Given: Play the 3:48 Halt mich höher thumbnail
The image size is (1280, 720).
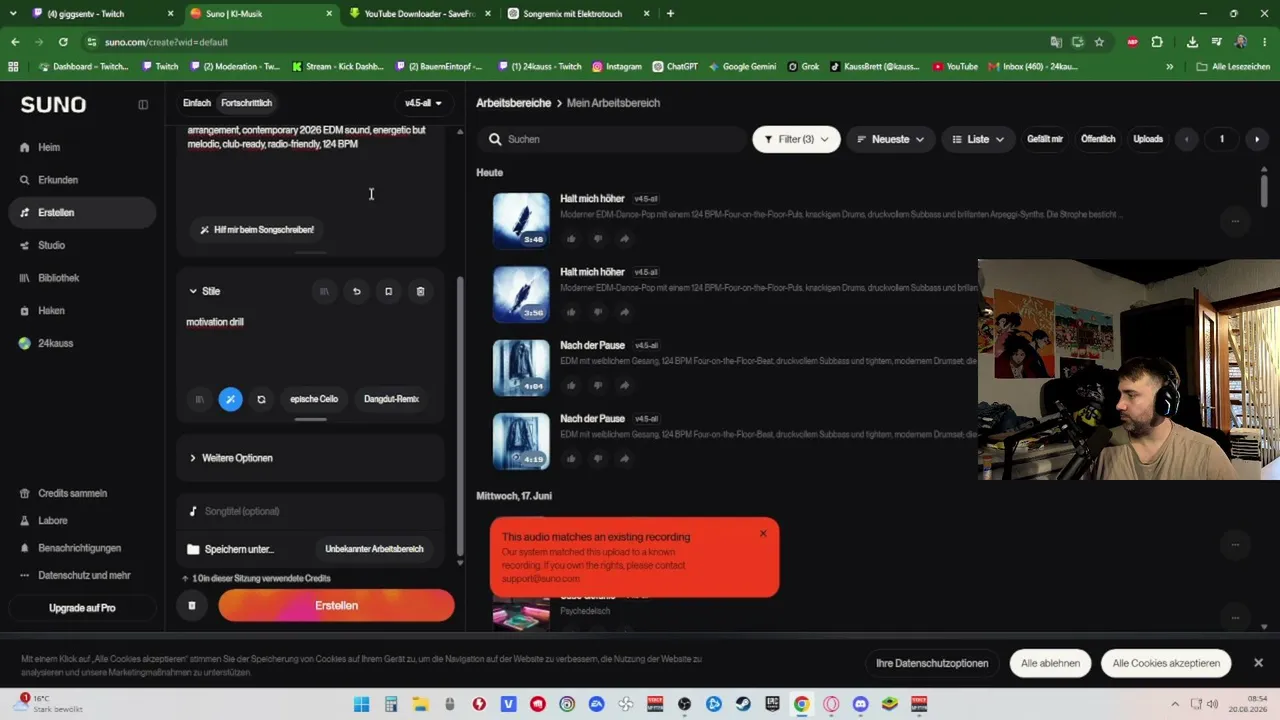Looking at the screenshot, I should [521, 220].
